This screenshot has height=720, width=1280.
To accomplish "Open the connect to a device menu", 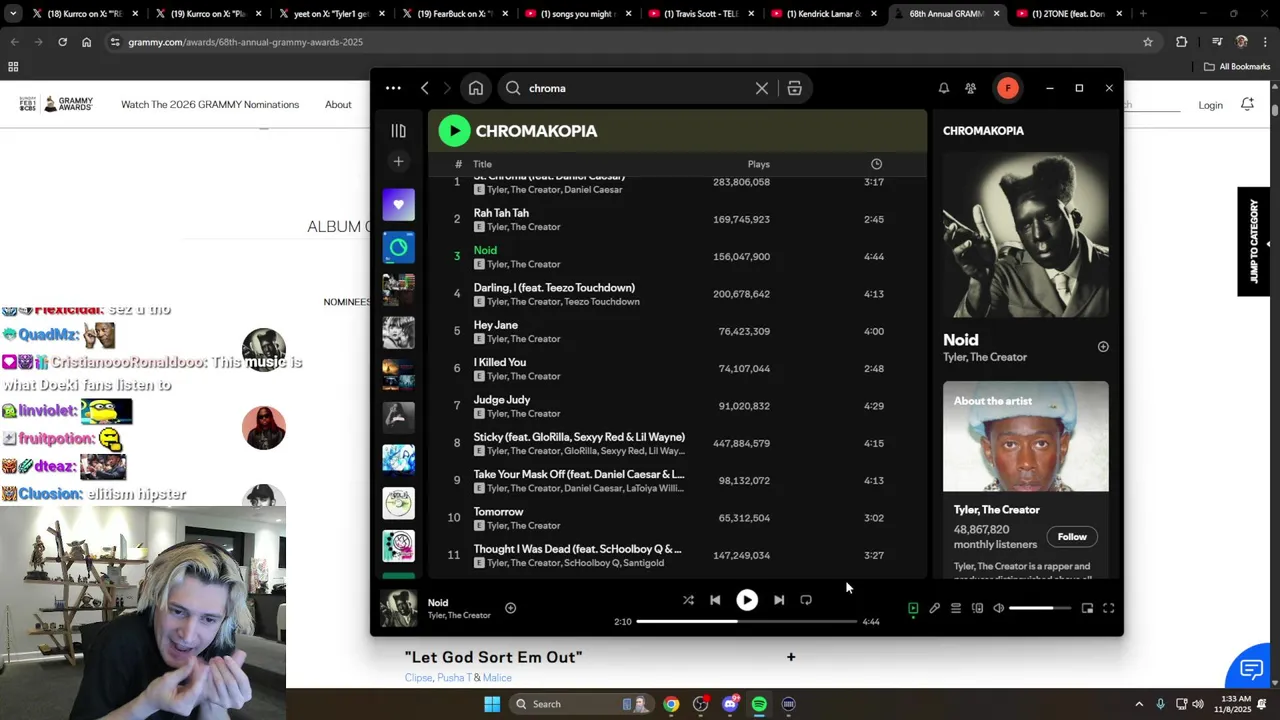I will click(x=977, y=608).
